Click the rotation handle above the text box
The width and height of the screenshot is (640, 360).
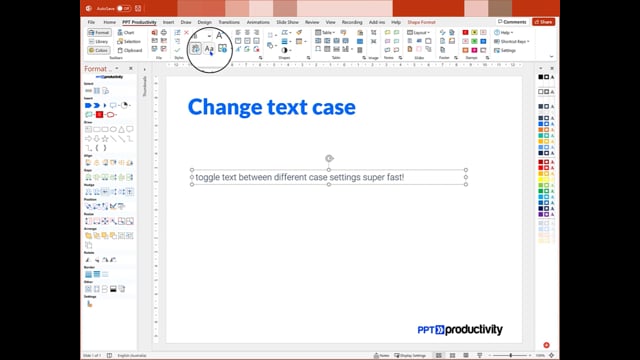click(329, 158)
